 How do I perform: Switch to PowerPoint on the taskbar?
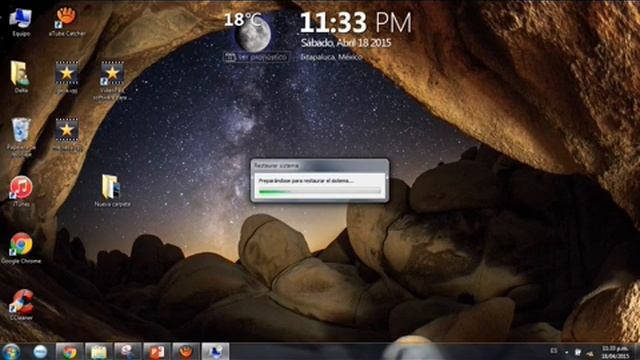(157, 352)
